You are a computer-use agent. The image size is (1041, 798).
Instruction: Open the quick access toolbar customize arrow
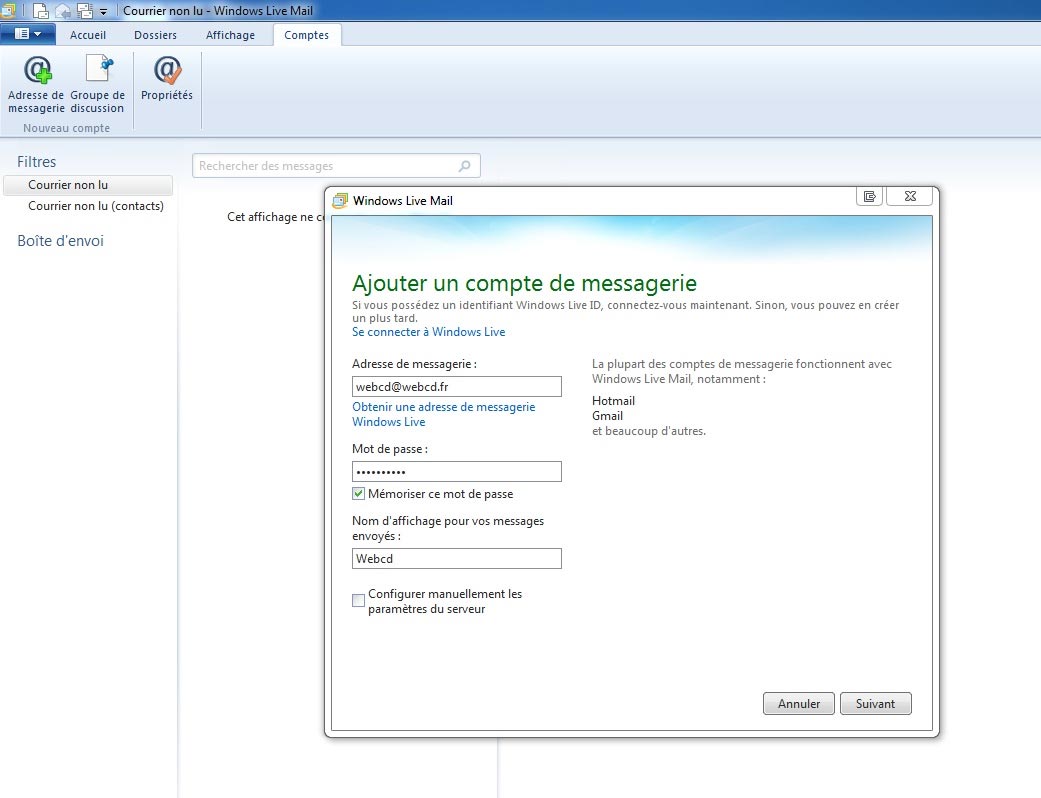(103, 12)
